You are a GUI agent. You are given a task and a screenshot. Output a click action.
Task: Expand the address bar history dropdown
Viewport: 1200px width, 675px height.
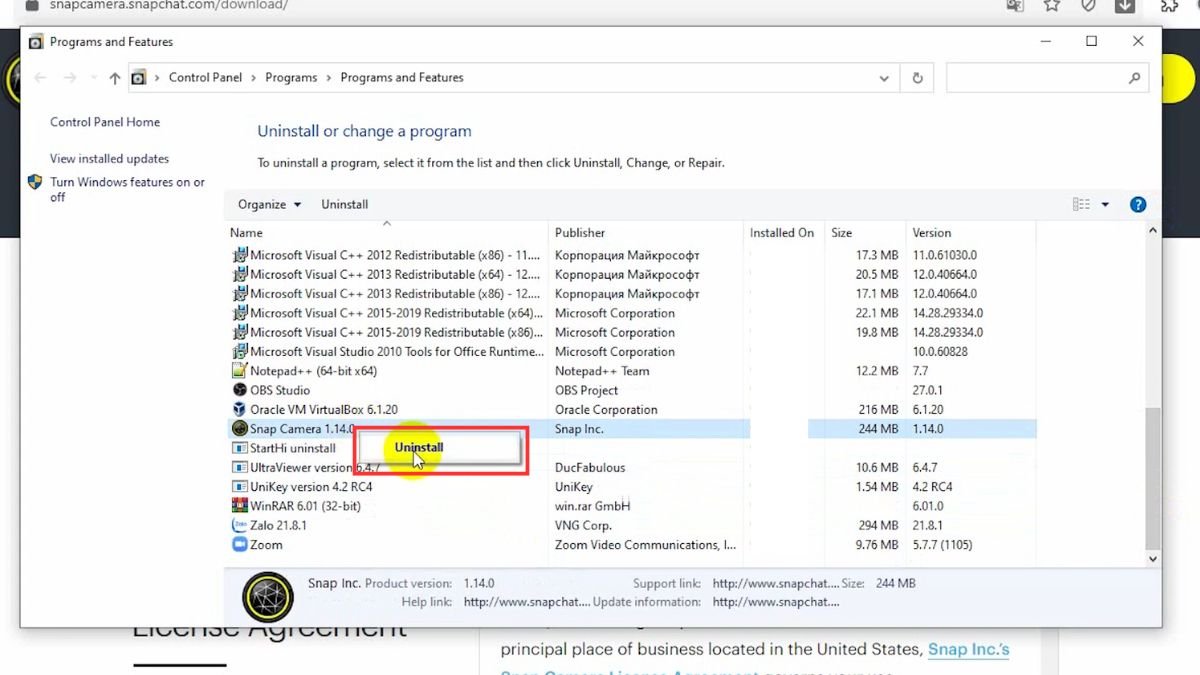tap(884, 78)
